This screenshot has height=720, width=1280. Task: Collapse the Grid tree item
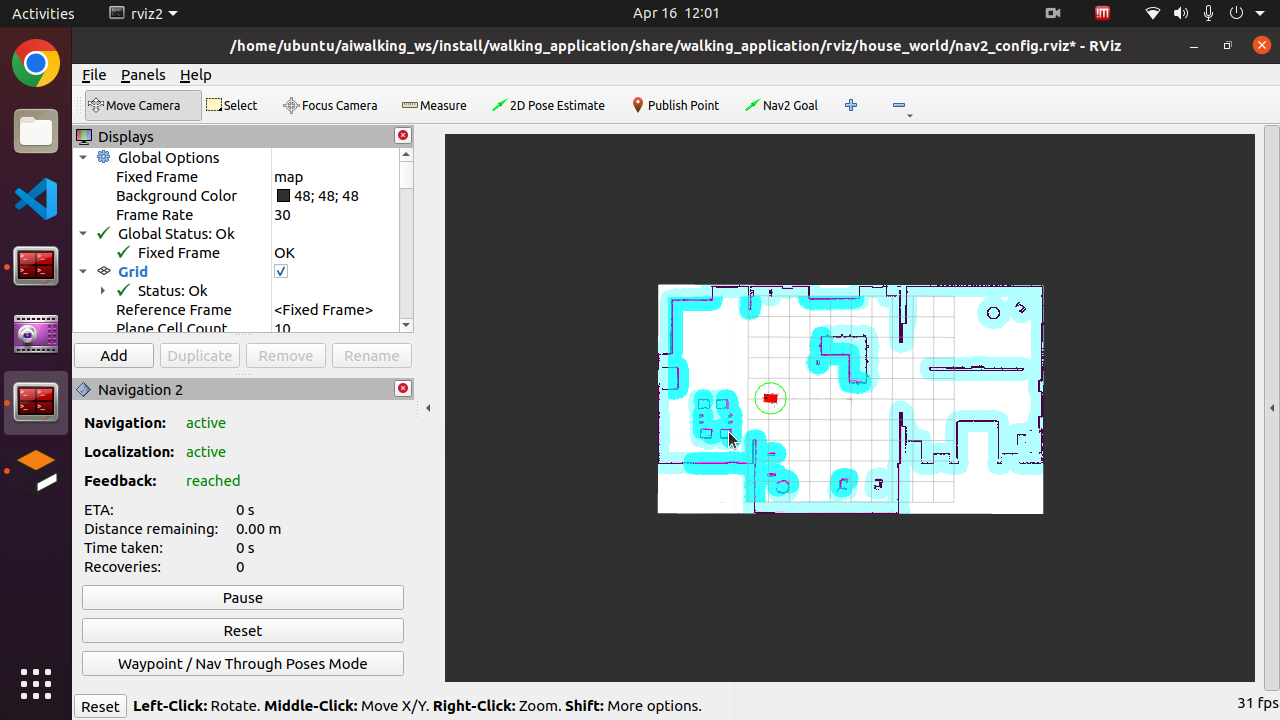pyautogui.click(x=84, y=271)
